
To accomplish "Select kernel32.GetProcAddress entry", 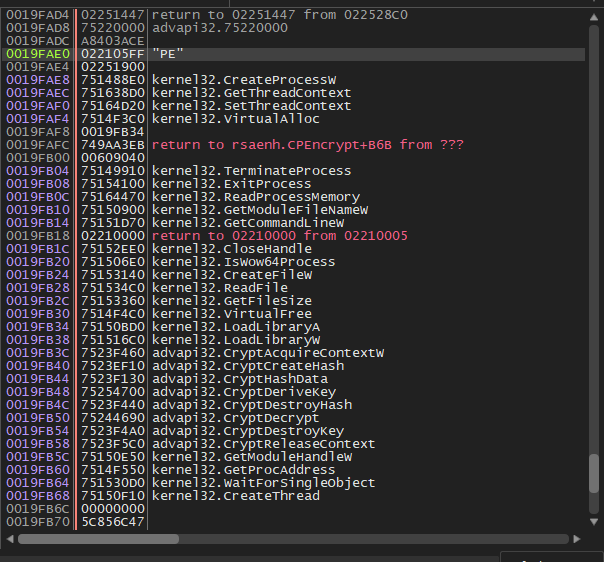I will [x=243, y=470].
